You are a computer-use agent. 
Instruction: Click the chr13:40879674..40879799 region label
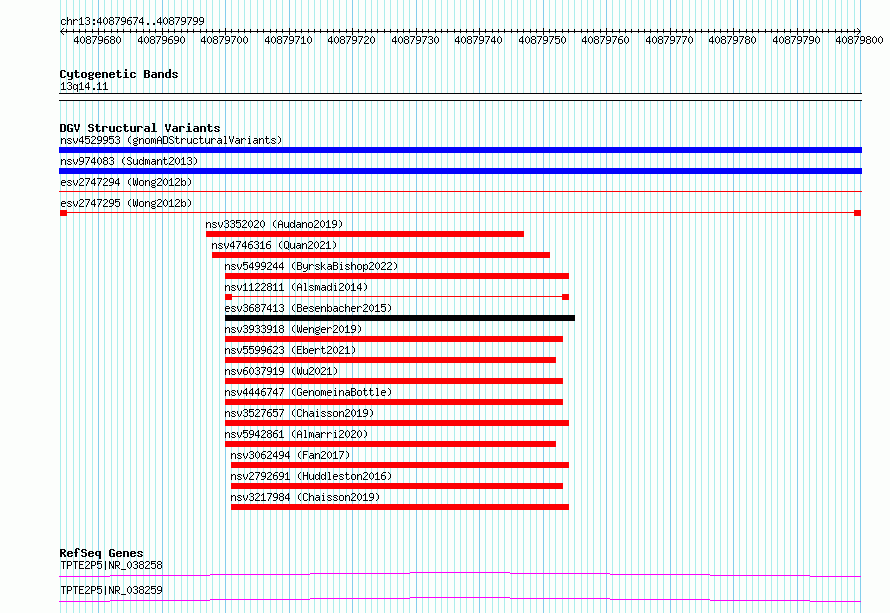click(x=132, y=21)
